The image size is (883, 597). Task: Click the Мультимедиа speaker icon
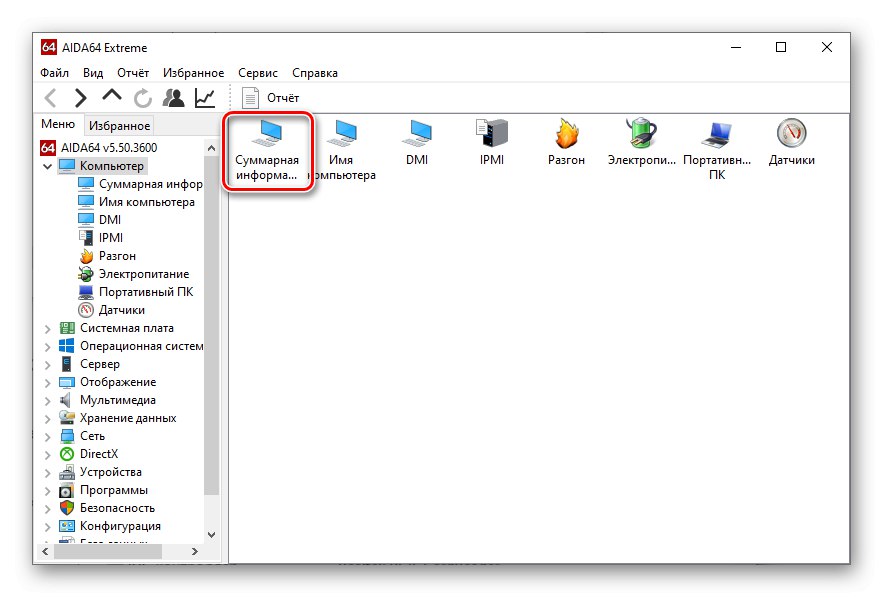[67, 400]
